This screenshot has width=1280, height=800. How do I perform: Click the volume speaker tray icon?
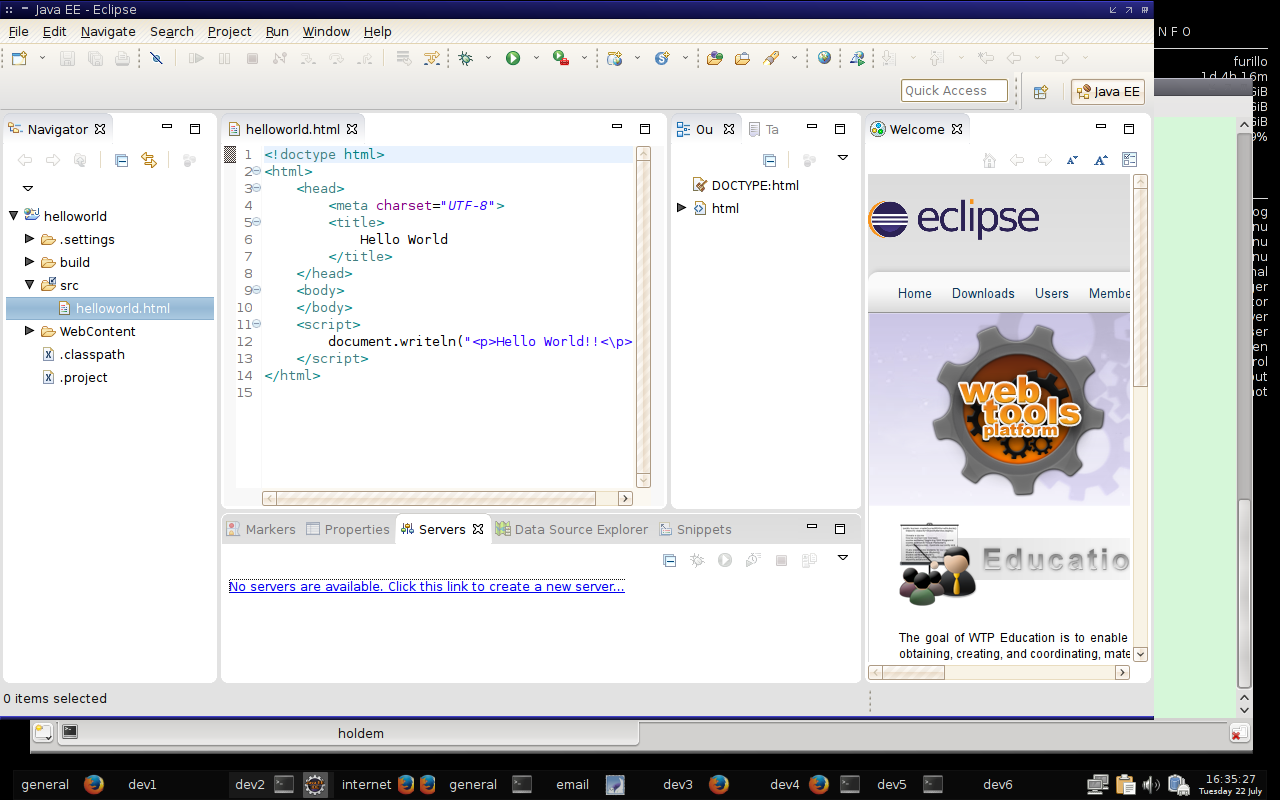pyautogui.click(x=1151, y=784)
